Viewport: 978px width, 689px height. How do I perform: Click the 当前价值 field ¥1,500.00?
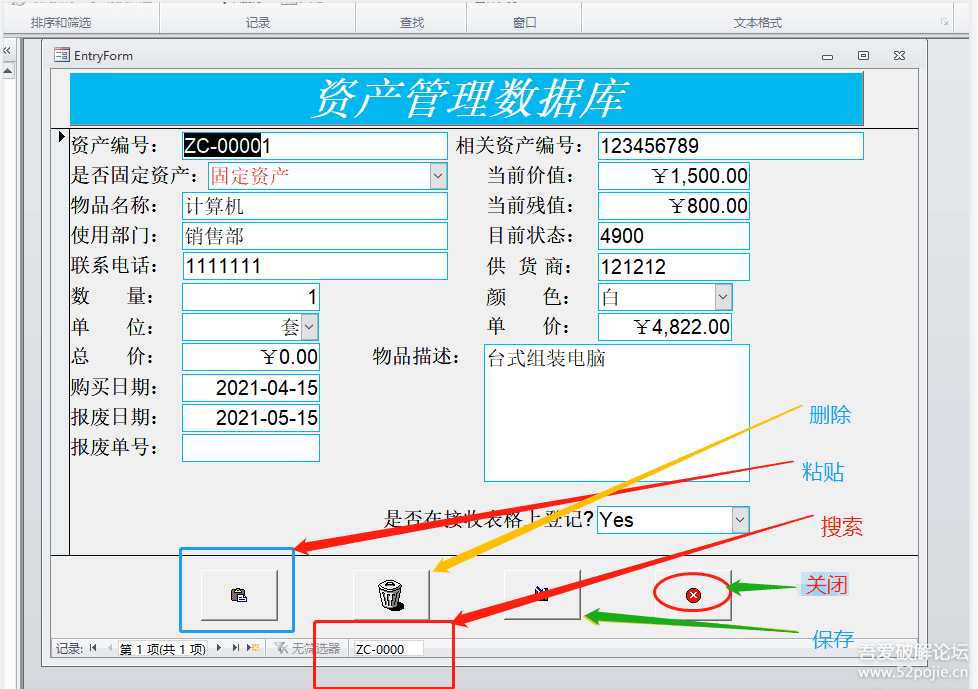pos(674,176)
